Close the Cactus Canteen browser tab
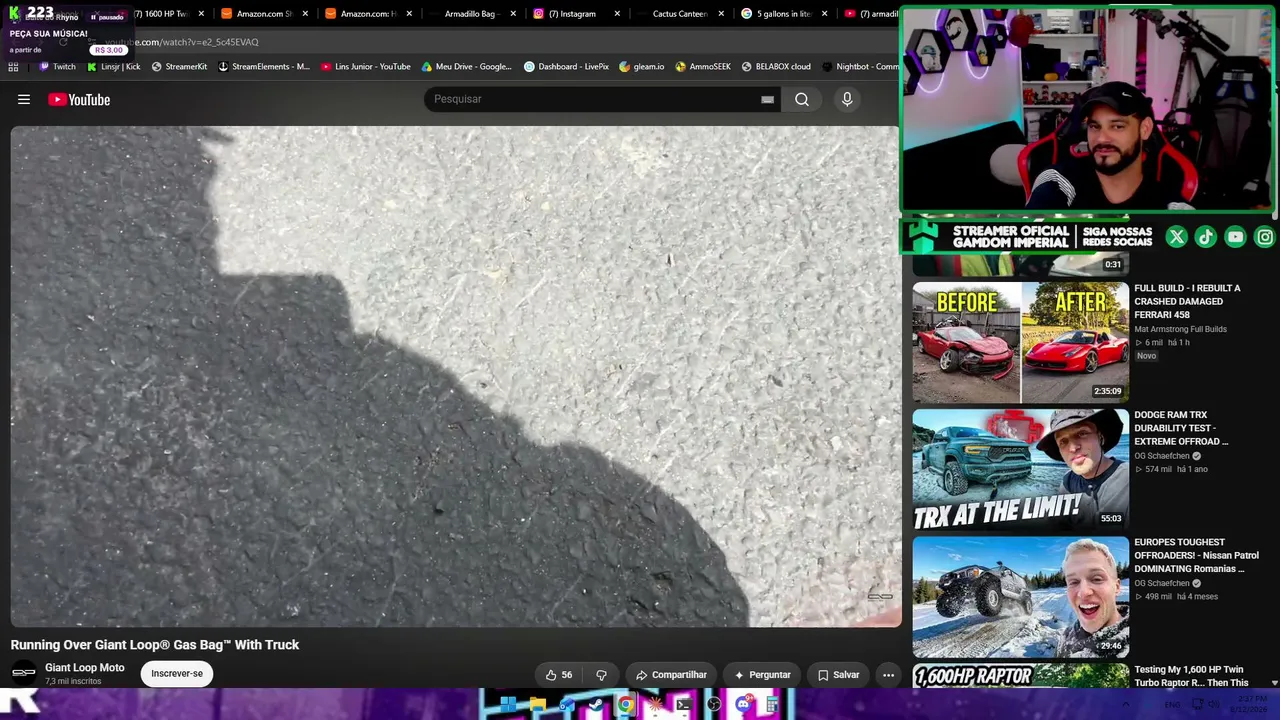This screenshot has width=1280, height=720. (x=720, y=14)
